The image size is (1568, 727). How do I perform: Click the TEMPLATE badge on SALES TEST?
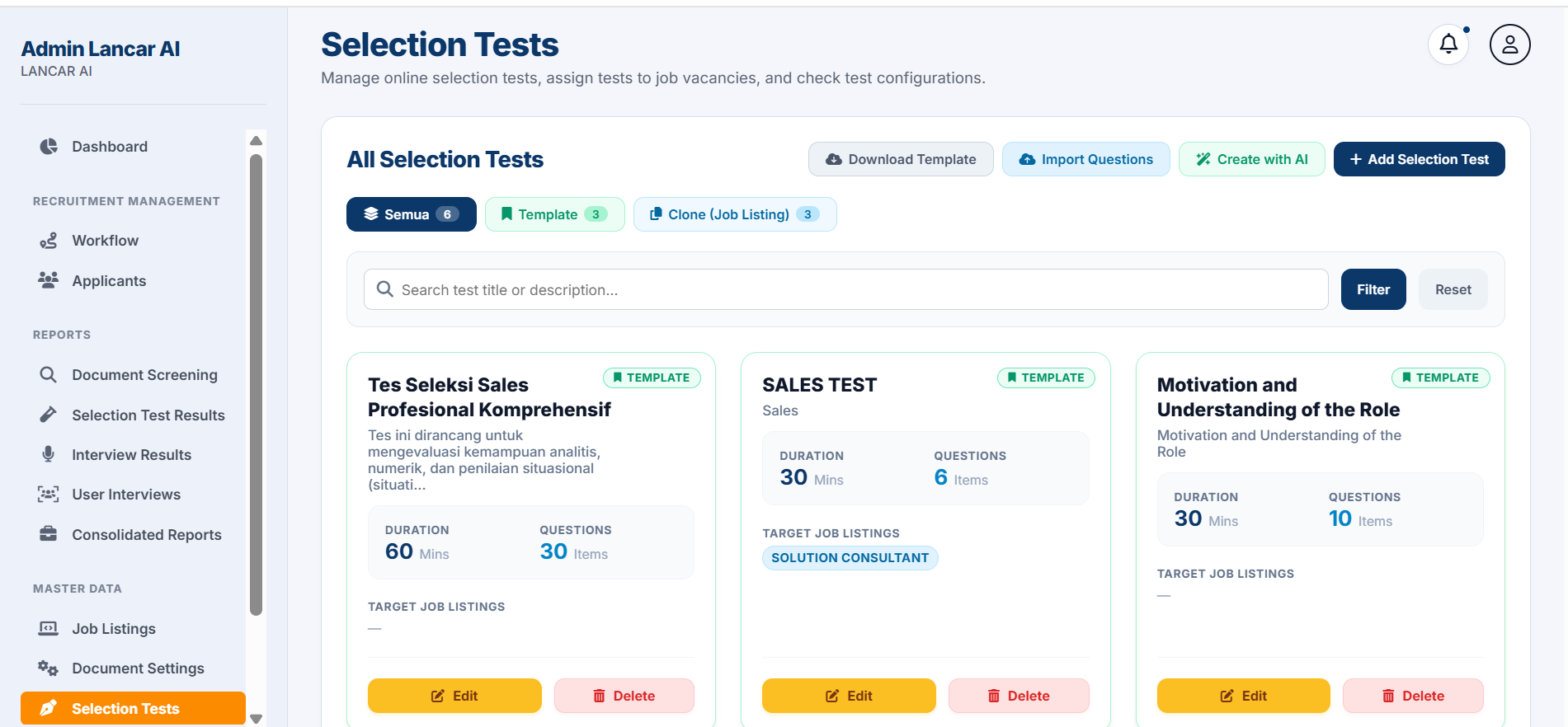1046,378
